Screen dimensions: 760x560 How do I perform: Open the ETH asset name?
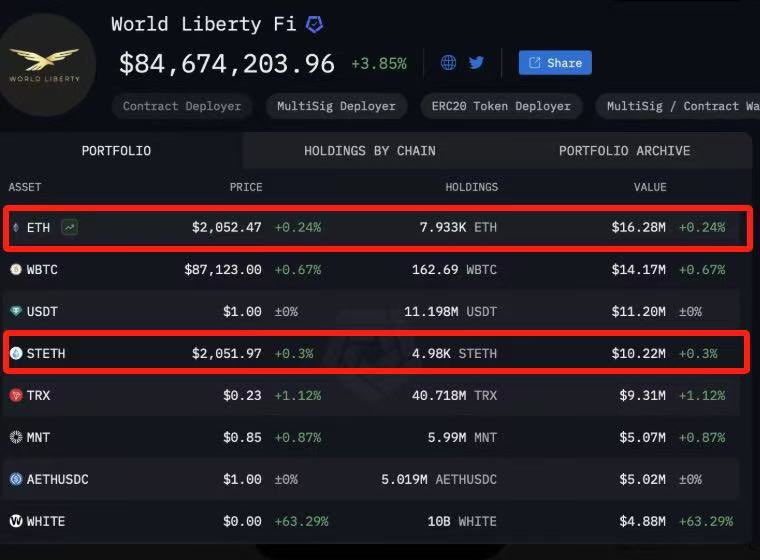point(38,227)
